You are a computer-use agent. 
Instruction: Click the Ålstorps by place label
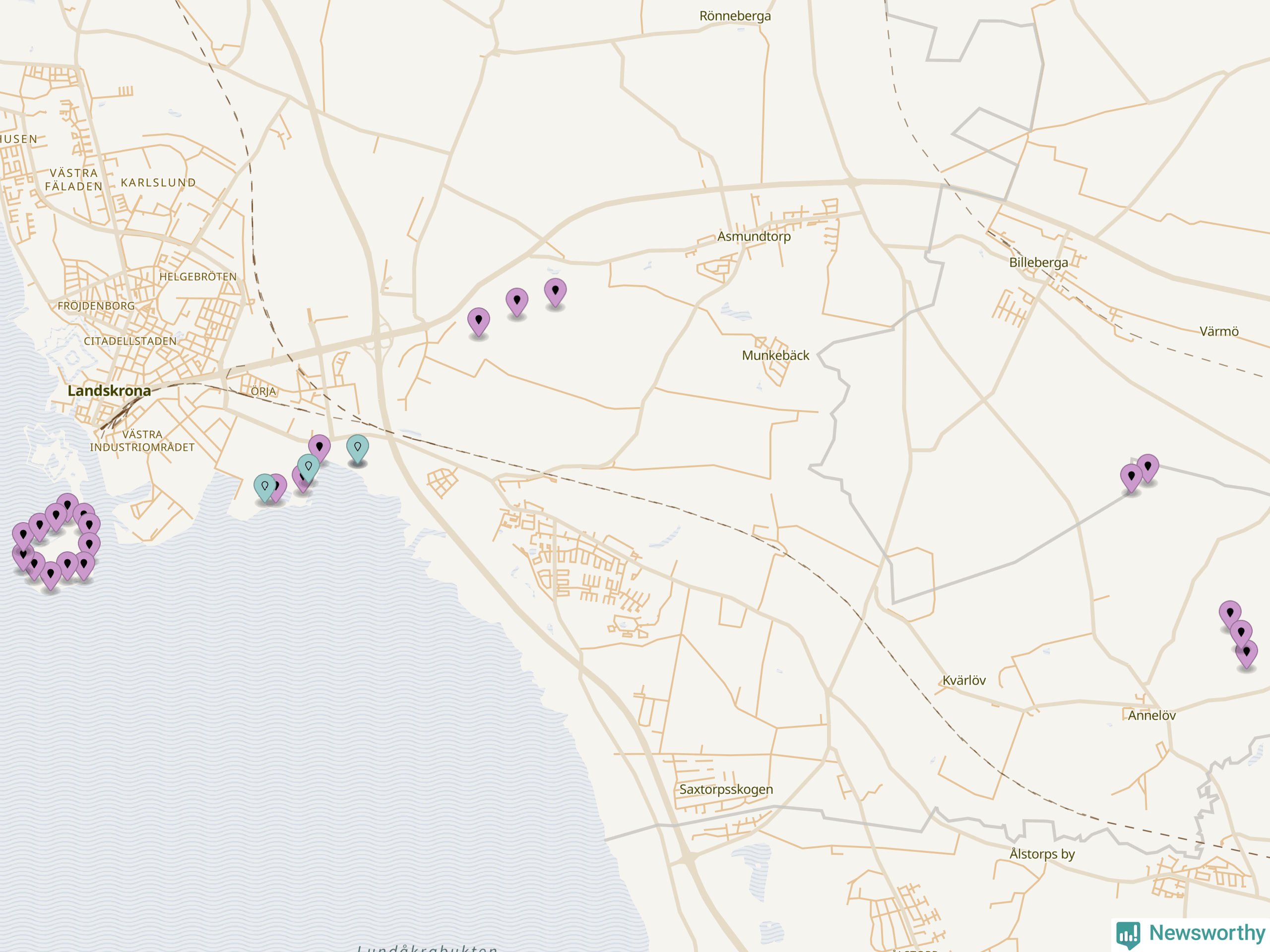point(1041,854)
